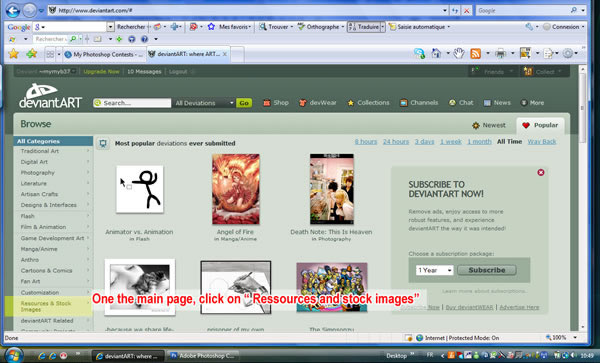Open the Quick Tabs grid icon
The height and width of the screenshot is (363, 600).
tap(50, 54)
